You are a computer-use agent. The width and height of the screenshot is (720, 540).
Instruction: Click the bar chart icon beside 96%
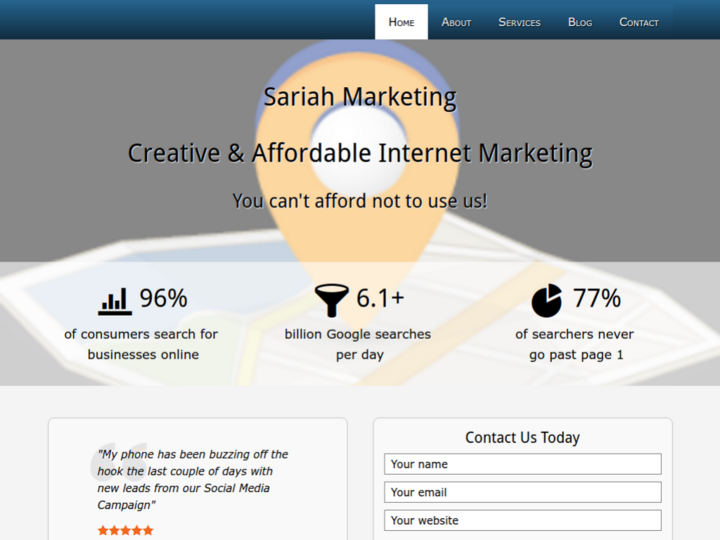click(115, 300)
